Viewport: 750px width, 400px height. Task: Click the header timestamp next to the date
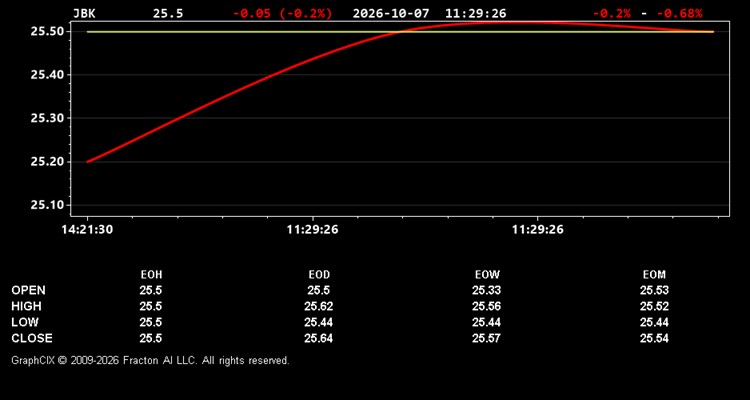point(475,13)
